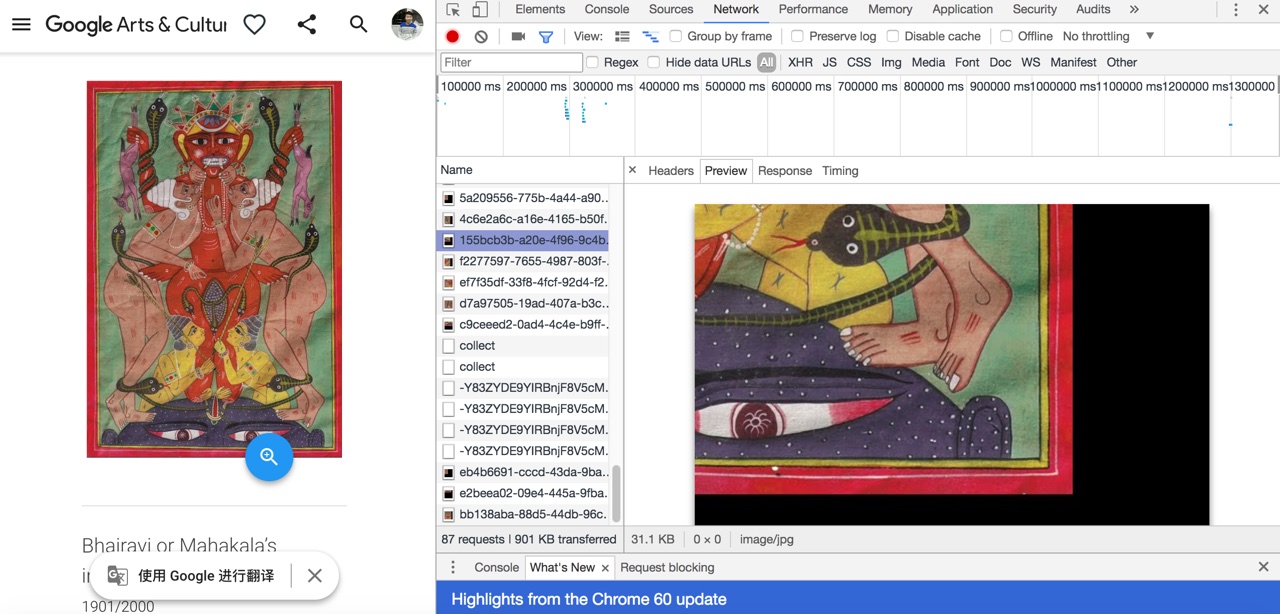Switch to large request rows view
Viewport: 1280px width, 614px height.
pos(622,36)
